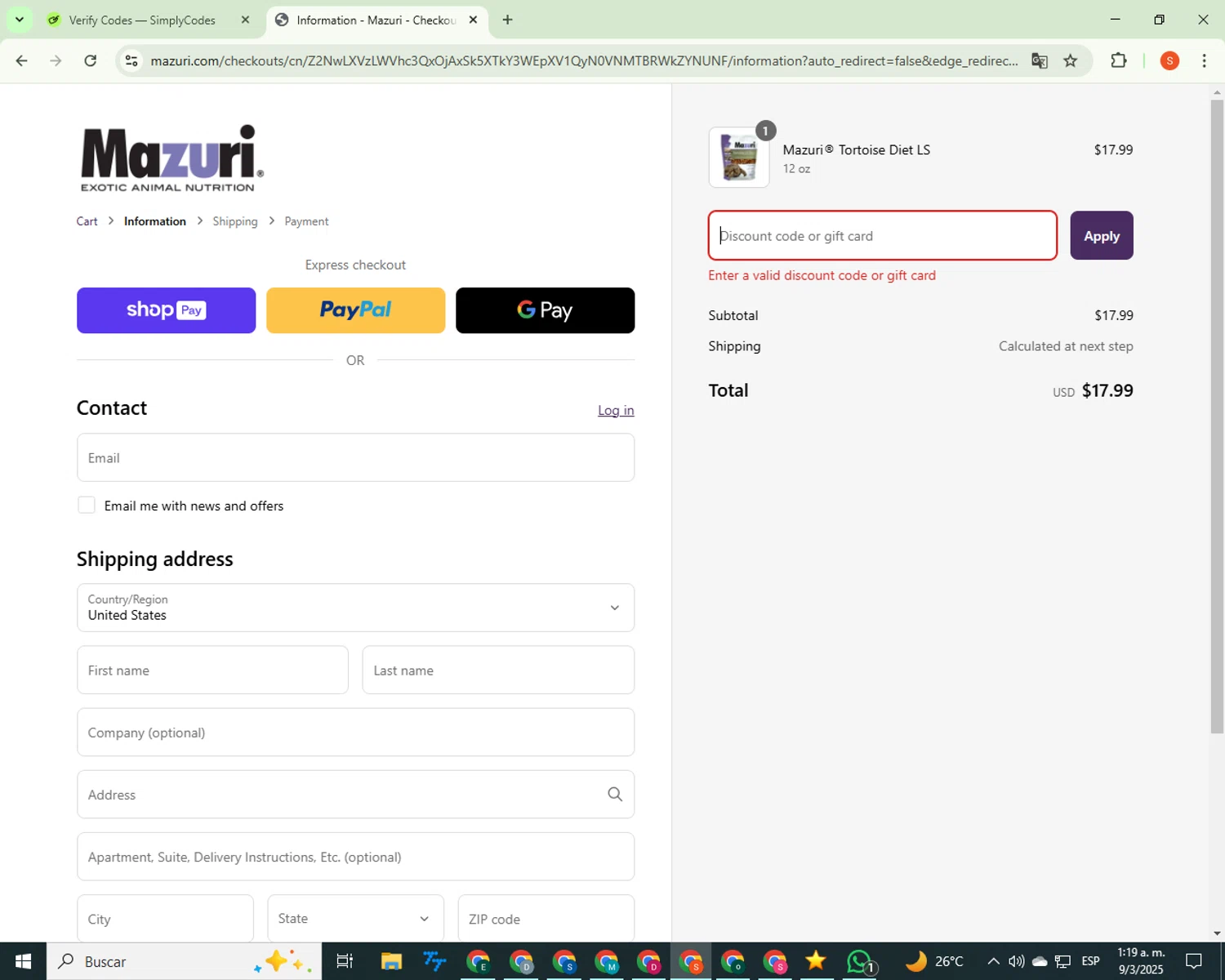Pay with PayPal express checkout
The width and height of the screenshot is (1225, 980).
(355, 310)
